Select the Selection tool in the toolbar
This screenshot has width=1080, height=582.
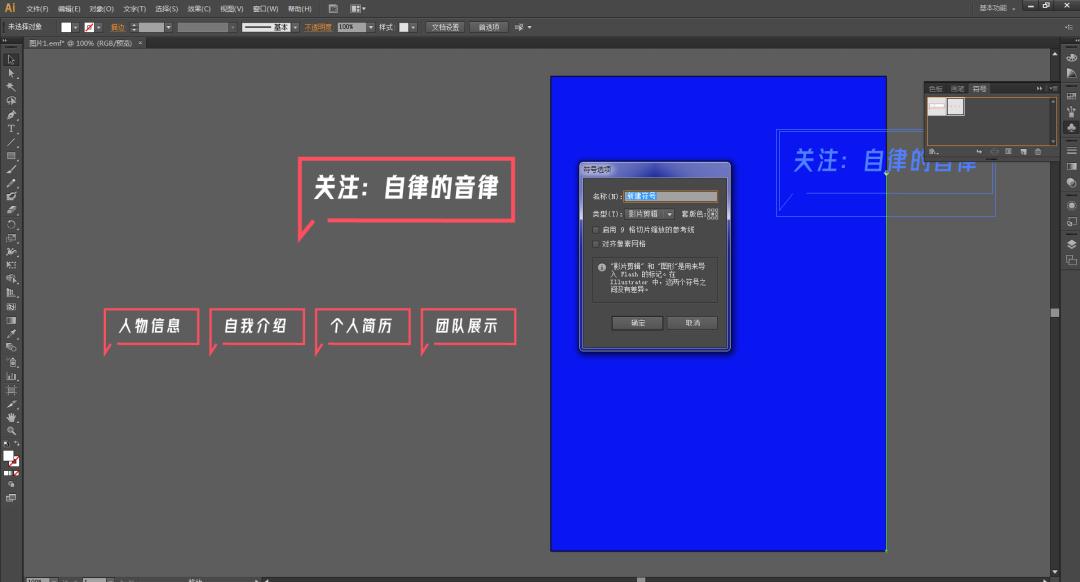pyautogui.click(x=11, y=60)
